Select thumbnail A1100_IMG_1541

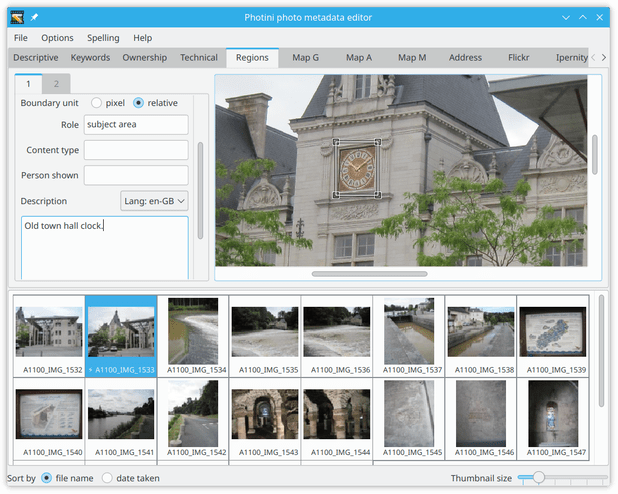point(121,419)
